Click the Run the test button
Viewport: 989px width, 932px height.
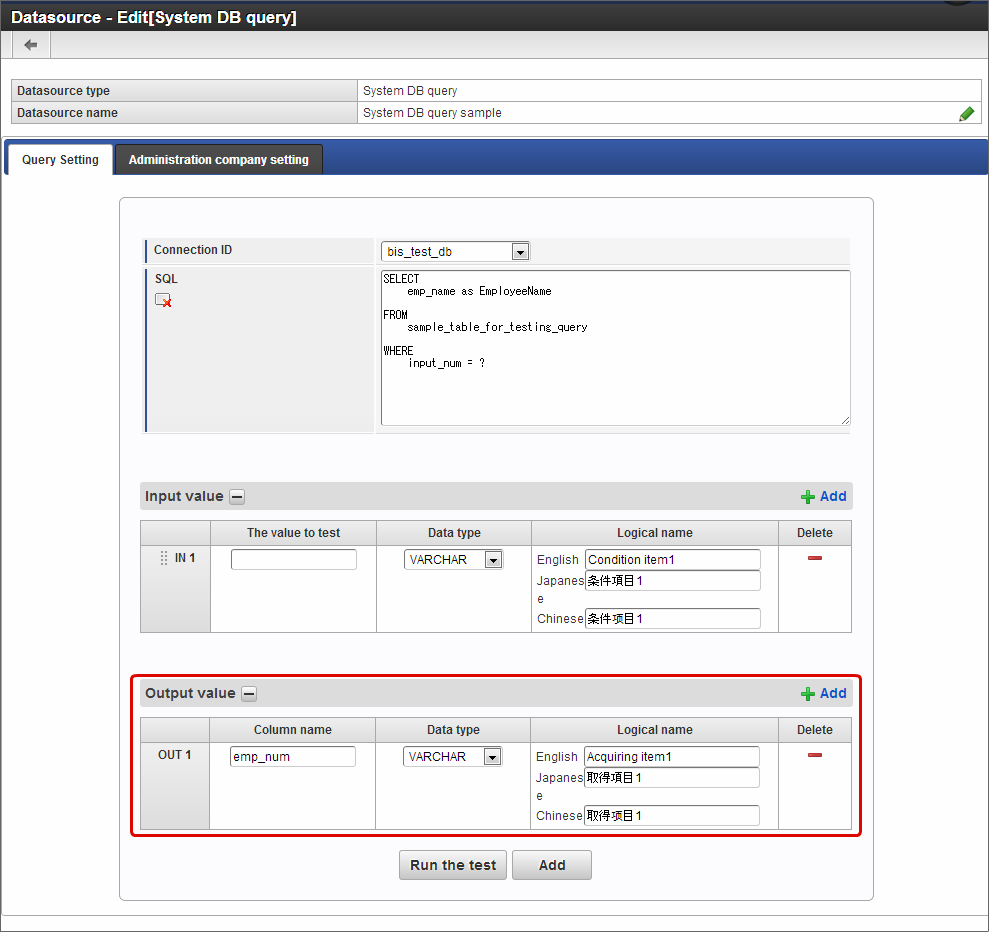pos(453,865)
